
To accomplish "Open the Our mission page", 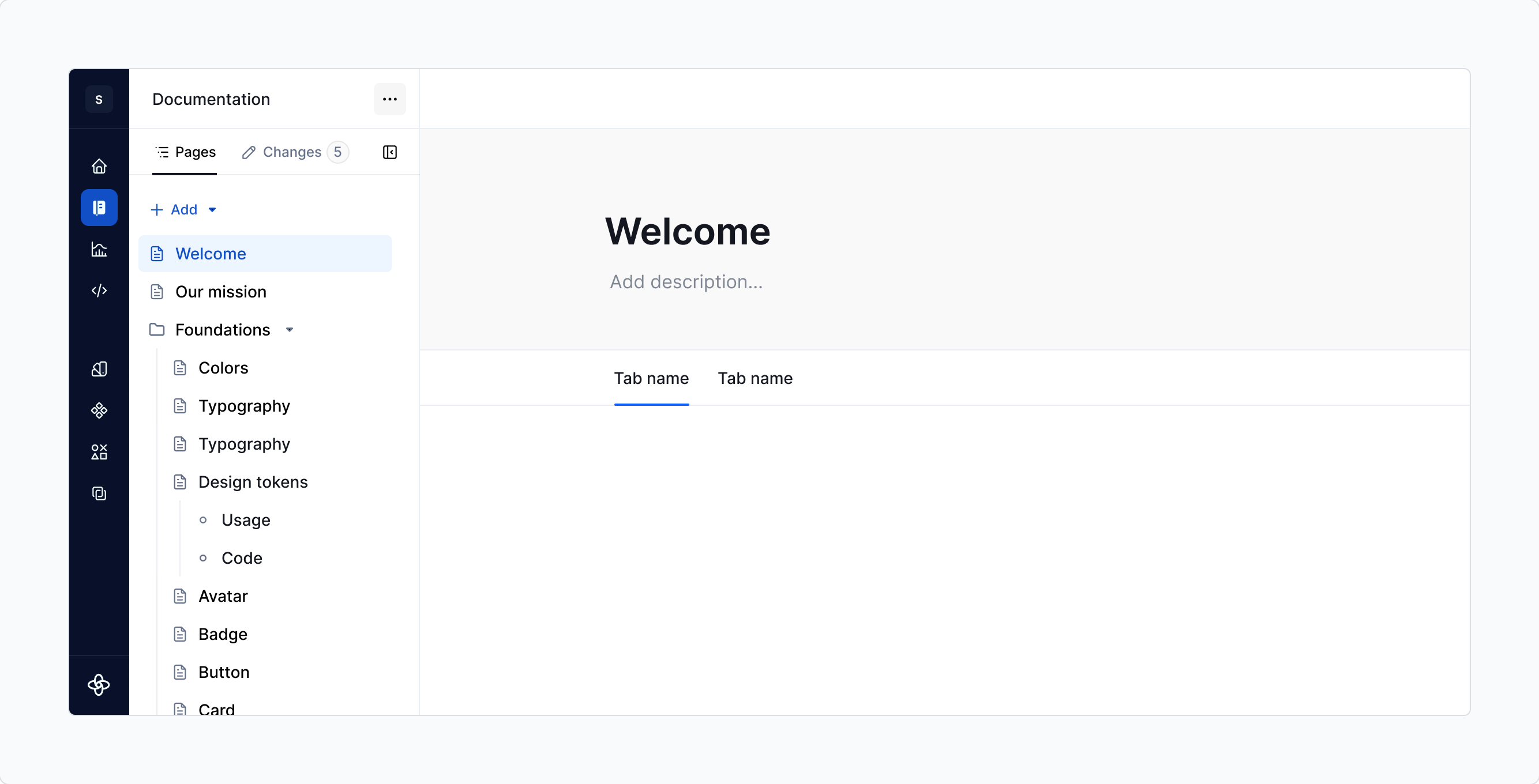I will pyautogui.click(x=220, y=291).
